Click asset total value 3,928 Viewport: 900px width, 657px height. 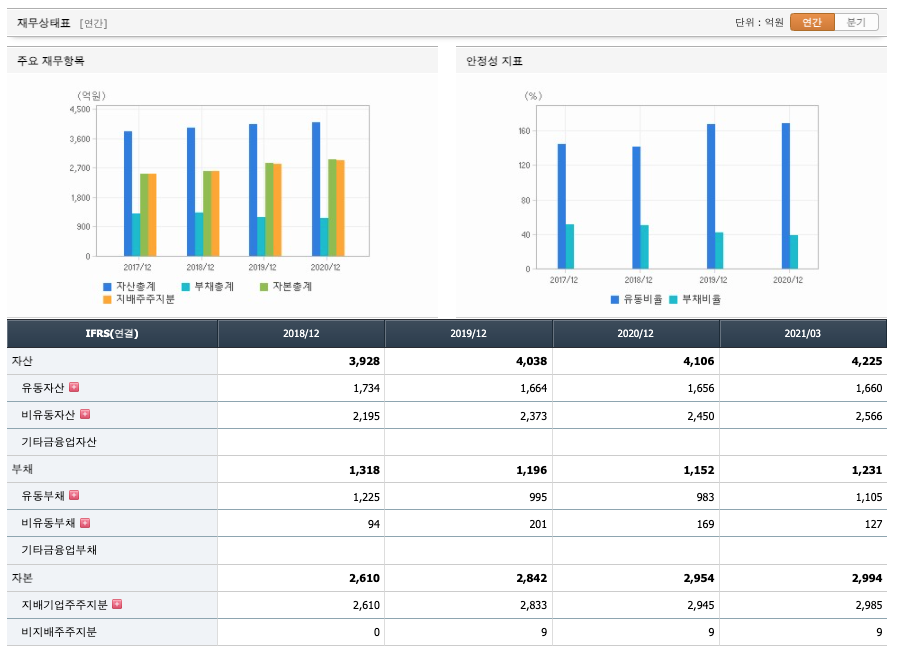click(x=364, y=361)
